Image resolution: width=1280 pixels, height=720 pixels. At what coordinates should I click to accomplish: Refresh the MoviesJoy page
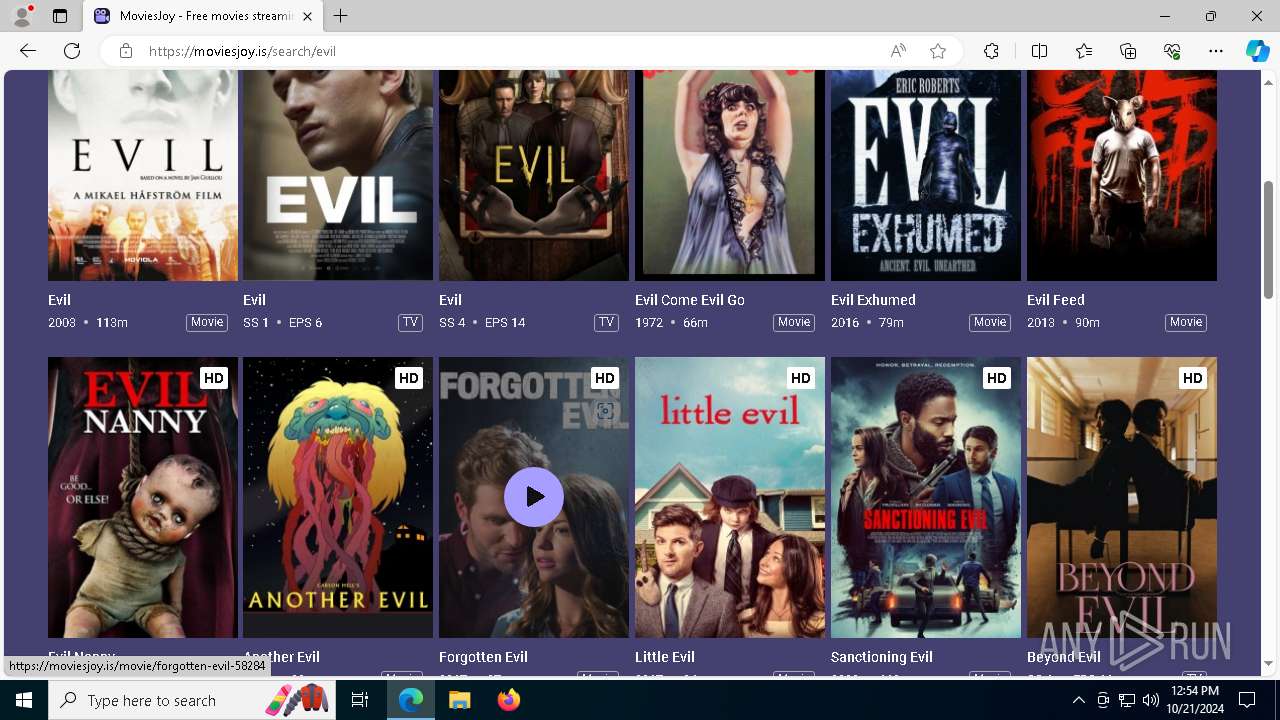point(72,51)
